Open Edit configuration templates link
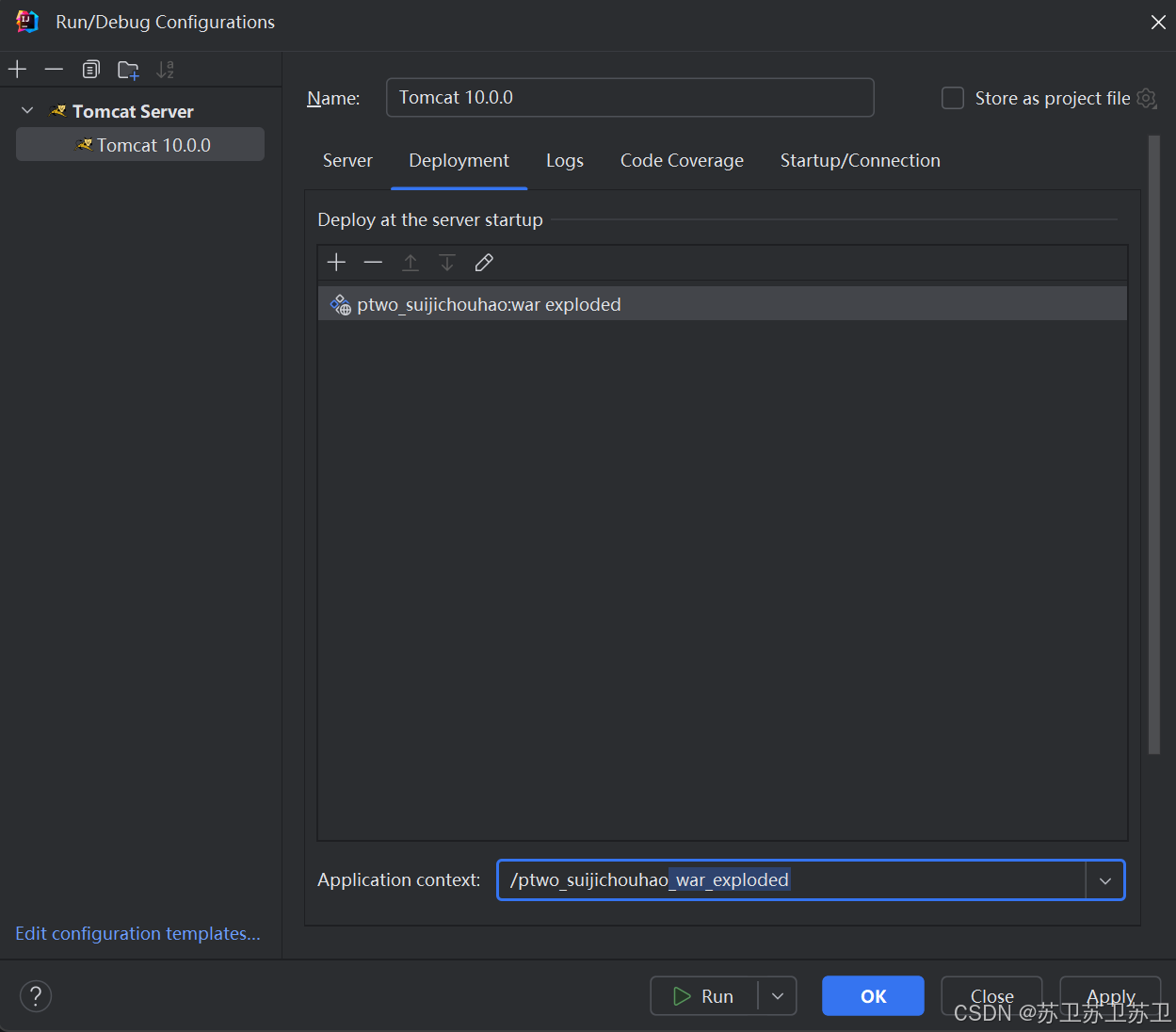This screenshot has height=1032, width=1176. coord(137,933)
